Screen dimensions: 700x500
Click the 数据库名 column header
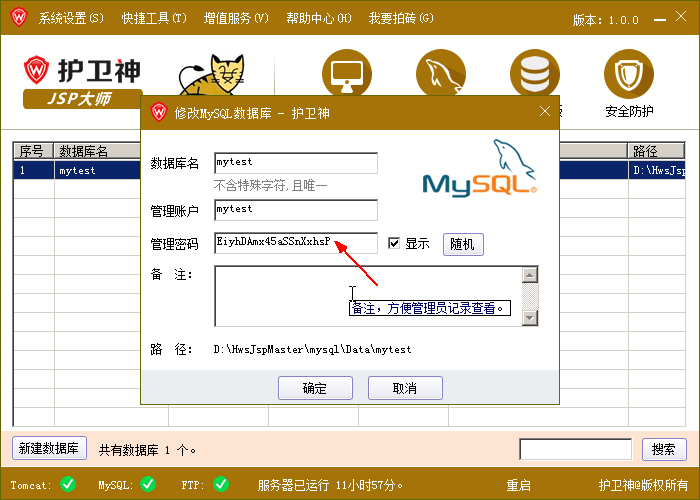click(x=97, y=151)
